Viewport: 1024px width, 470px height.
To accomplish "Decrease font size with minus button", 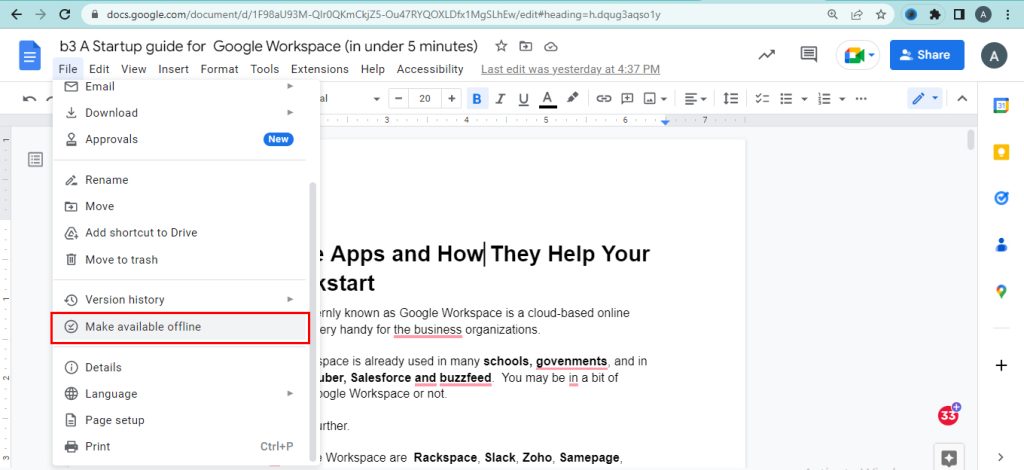I will coord(398,99).
